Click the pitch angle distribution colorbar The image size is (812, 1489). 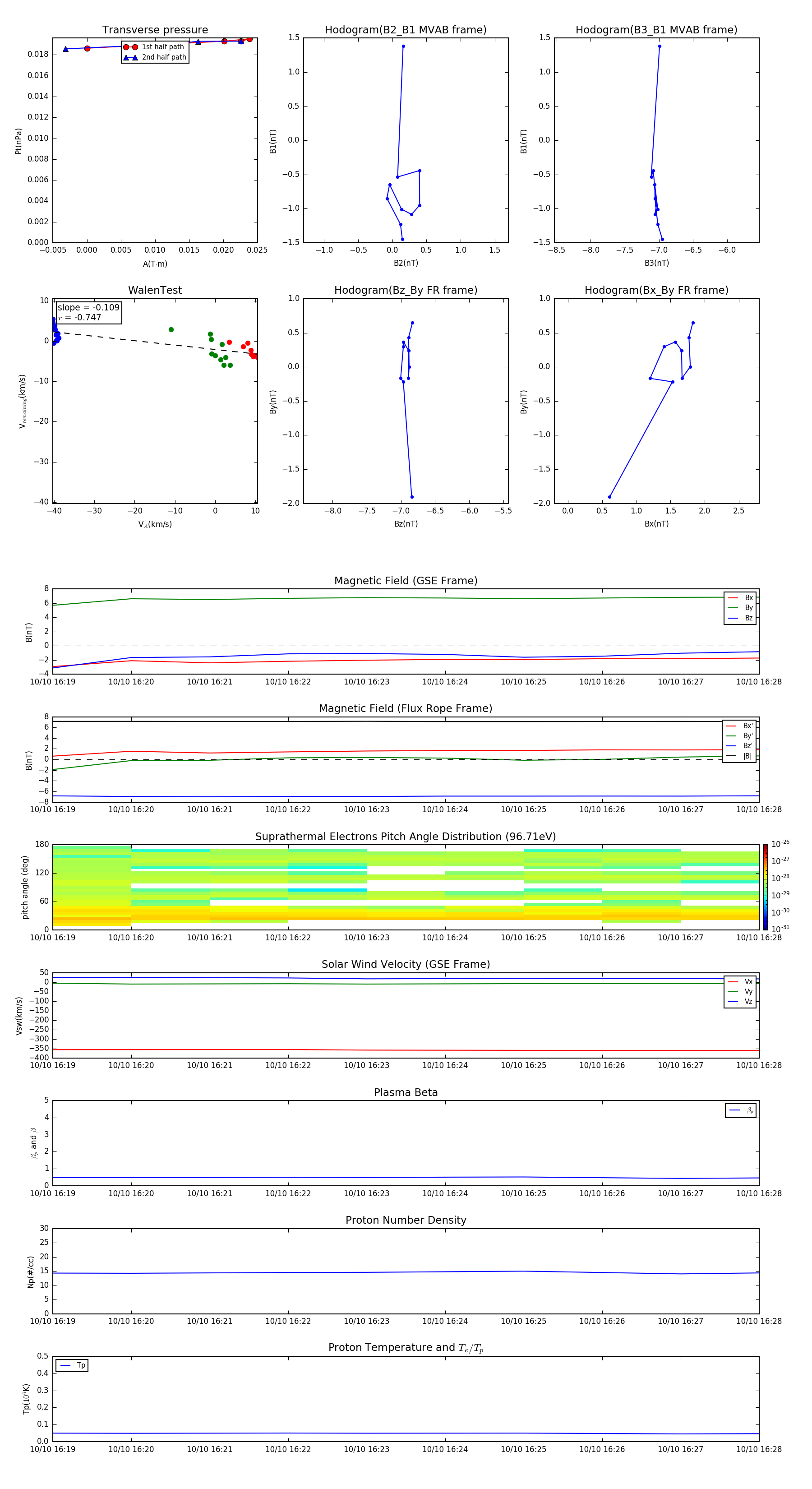[x=765, y=887]
